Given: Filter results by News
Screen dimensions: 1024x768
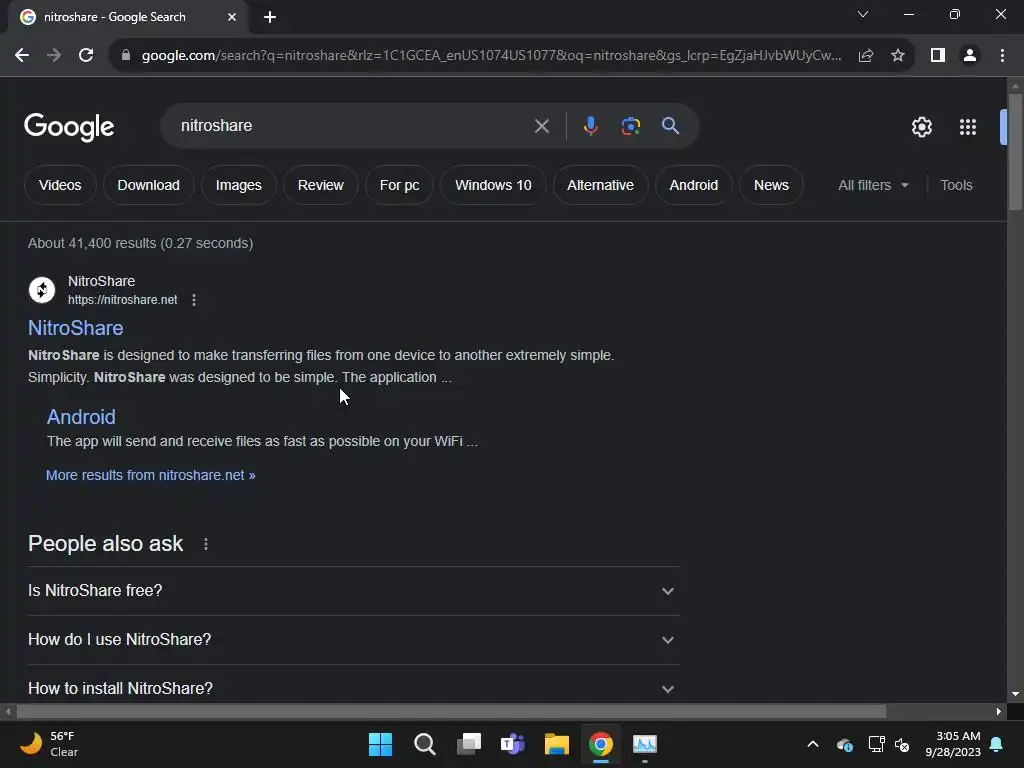Looking at the screenshot, I should click(771, 185).
